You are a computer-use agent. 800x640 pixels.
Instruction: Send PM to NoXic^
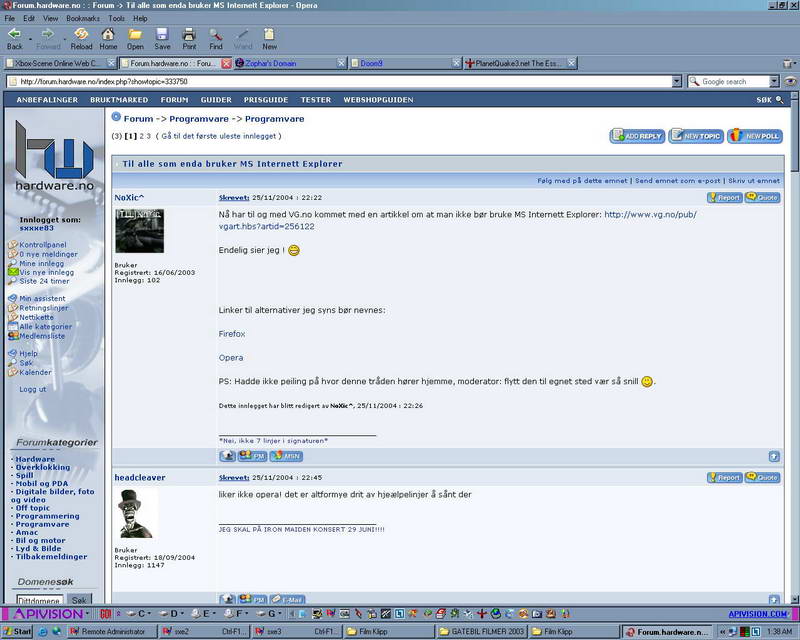253,456
